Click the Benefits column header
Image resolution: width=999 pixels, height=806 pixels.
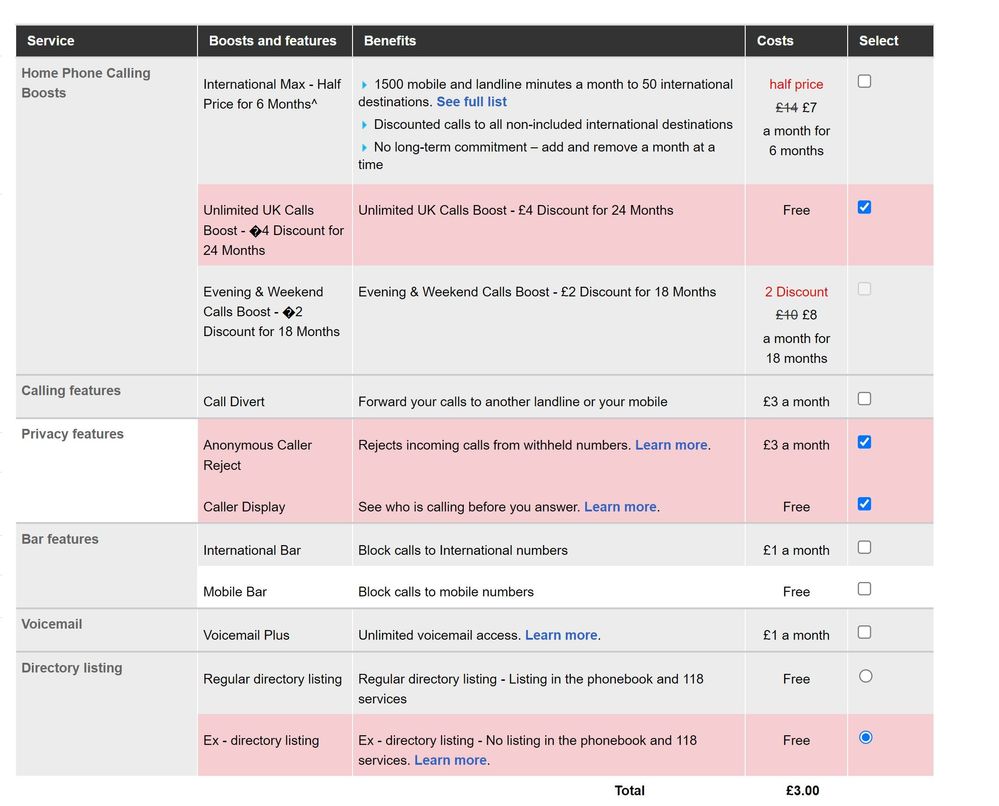pos(390,41)
